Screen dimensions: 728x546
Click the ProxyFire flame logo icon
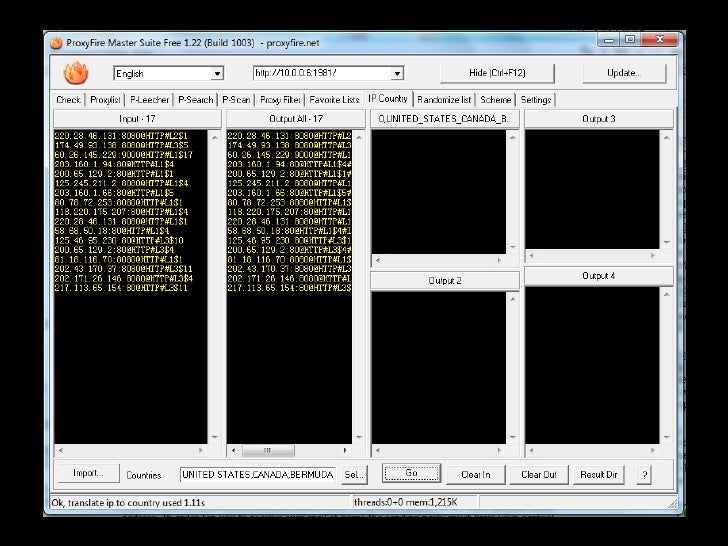click(x=76, y=73)
